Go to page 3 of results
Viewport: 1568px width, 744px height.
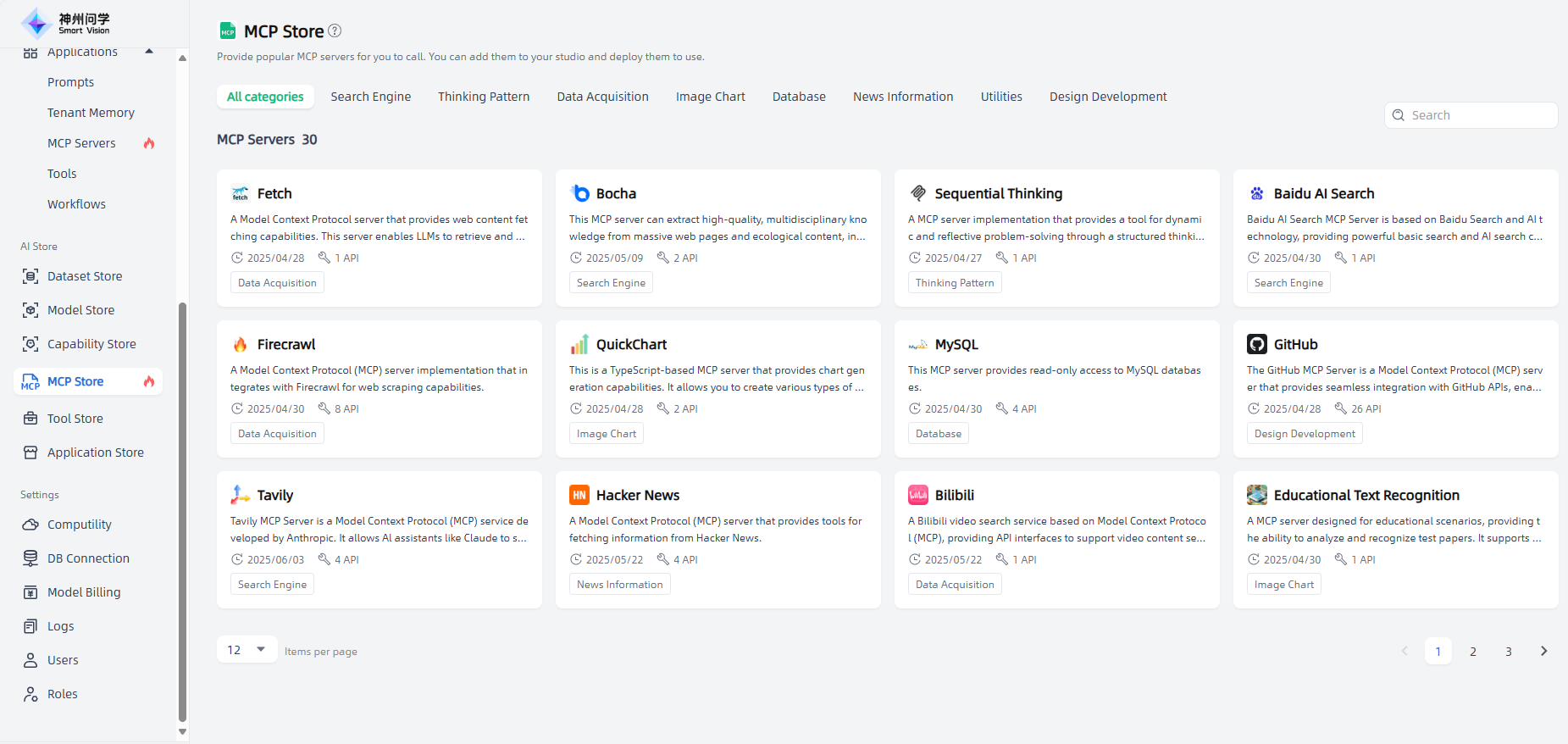[x=1509, y=651]
